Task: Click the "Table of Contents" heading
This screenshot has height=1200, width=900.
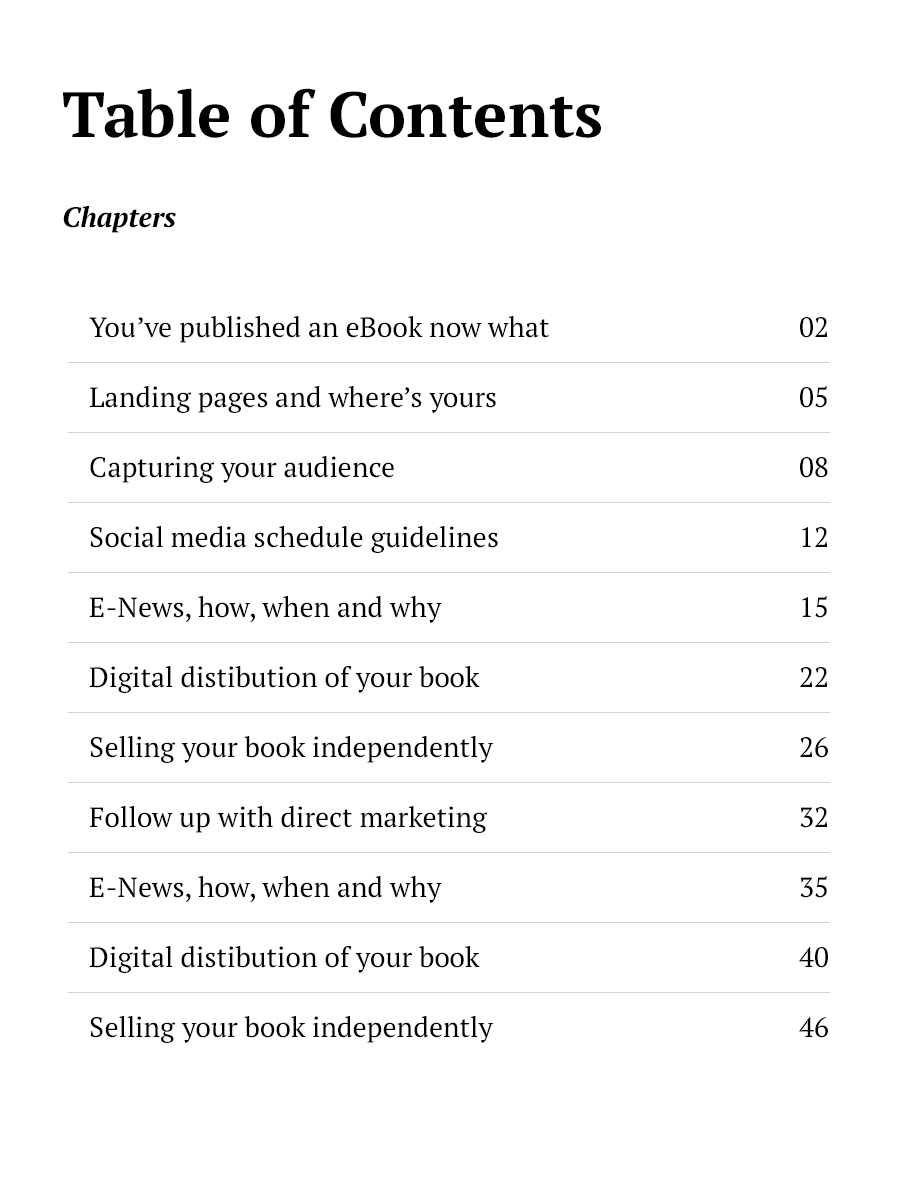Action: (332, 115)
